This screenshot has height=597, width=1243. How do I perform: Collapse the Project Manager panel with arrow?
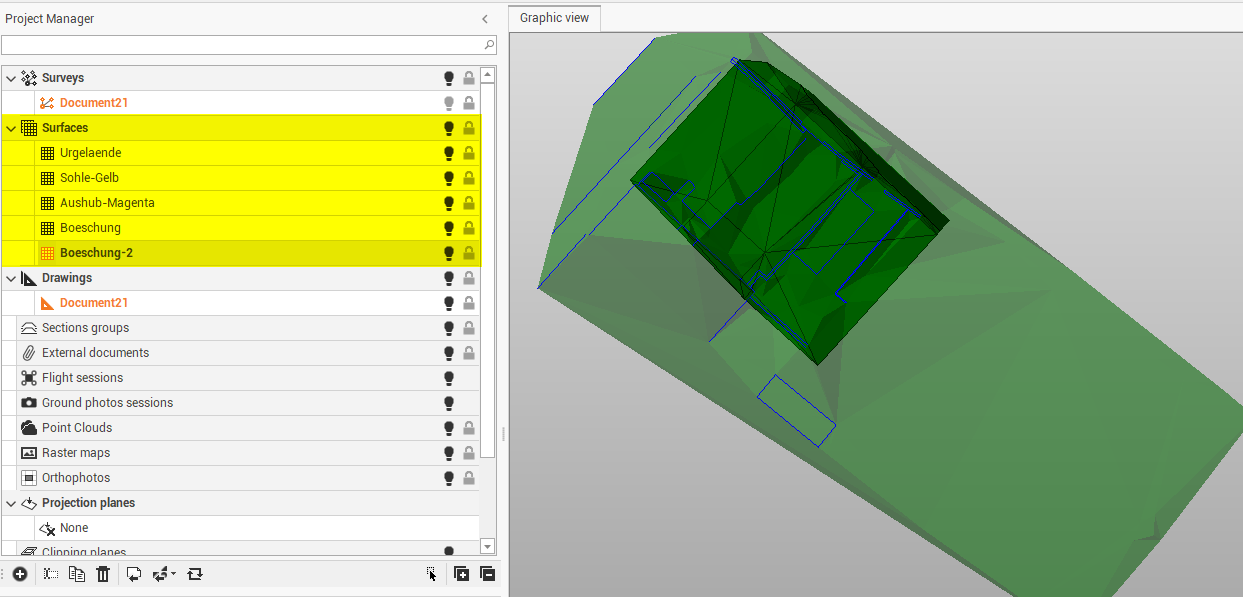pyautogui.click(x=485, y=19)
